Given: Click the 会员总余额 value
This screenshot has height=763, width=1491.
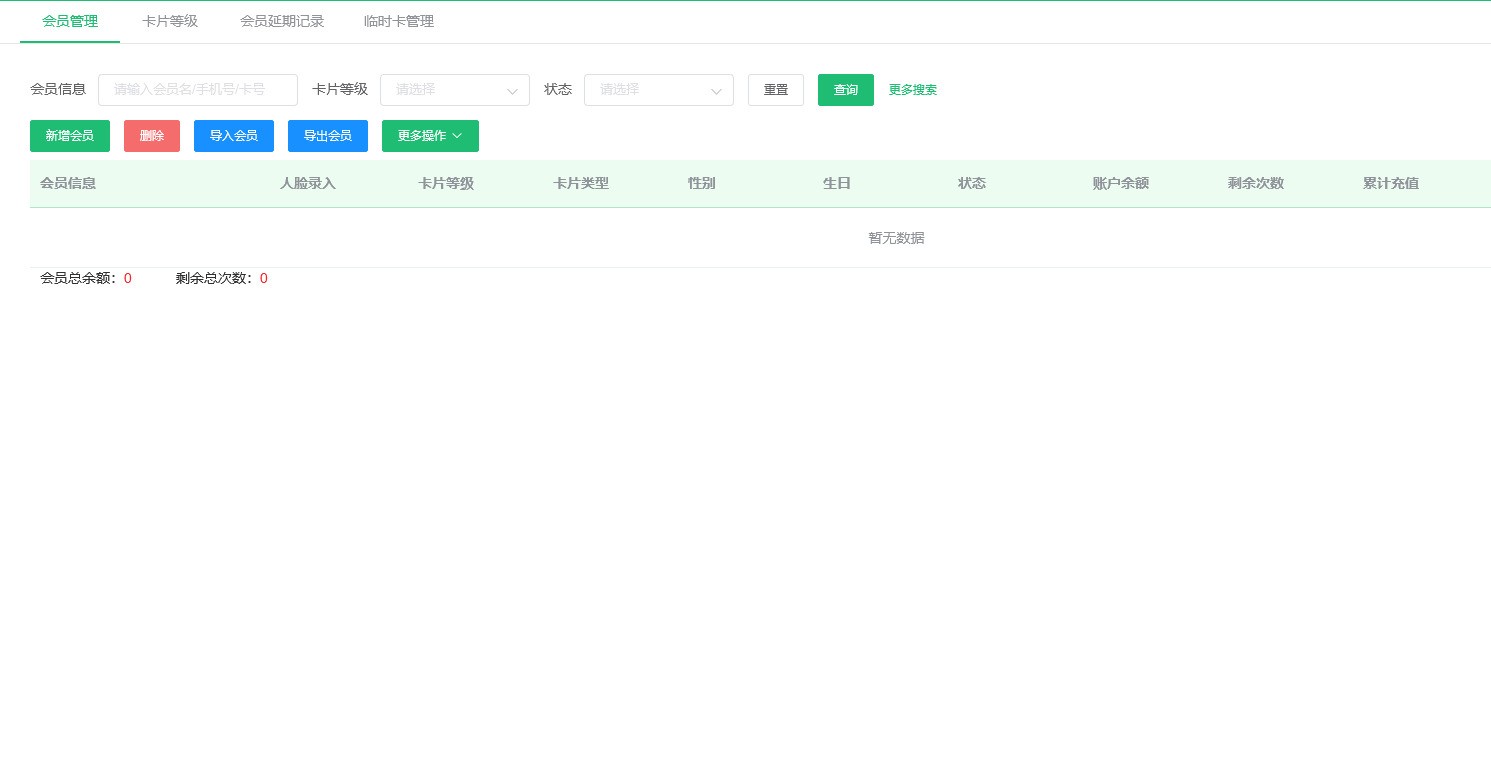Looking at the screenshot, I should 128,279.
